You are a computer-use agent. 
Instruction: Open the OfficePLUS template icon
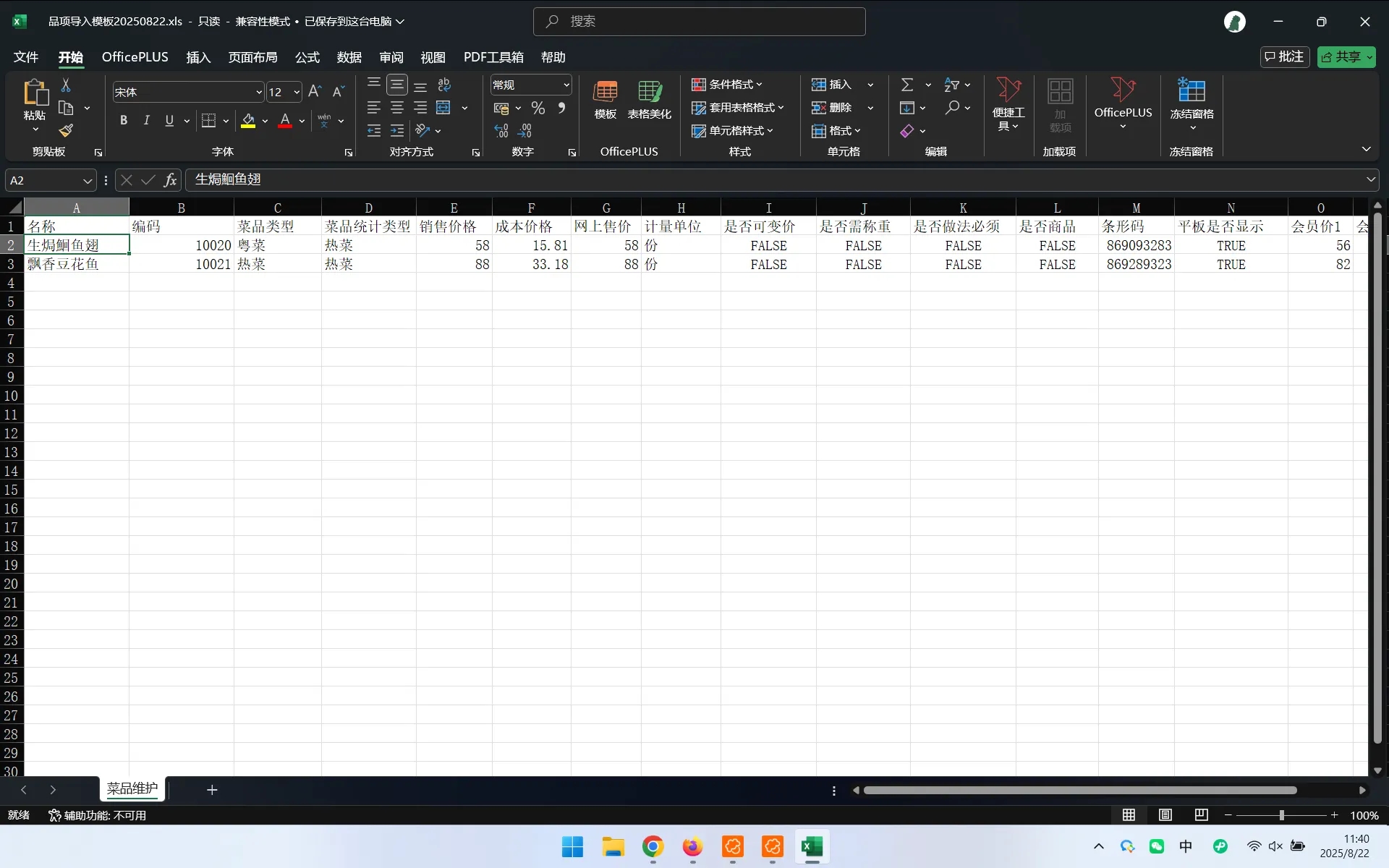point(605,92)
